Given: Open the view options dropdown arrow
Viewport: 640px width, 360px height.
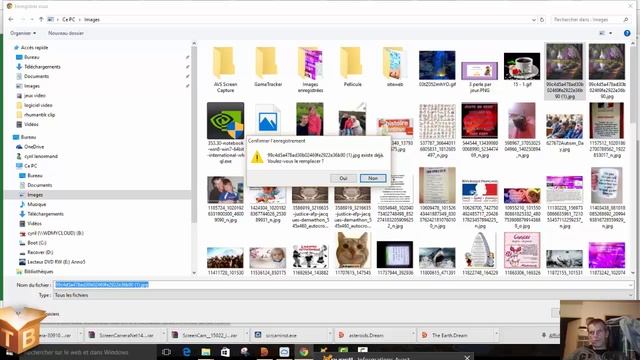Looking at the screenshot, I should pos(611,33).
